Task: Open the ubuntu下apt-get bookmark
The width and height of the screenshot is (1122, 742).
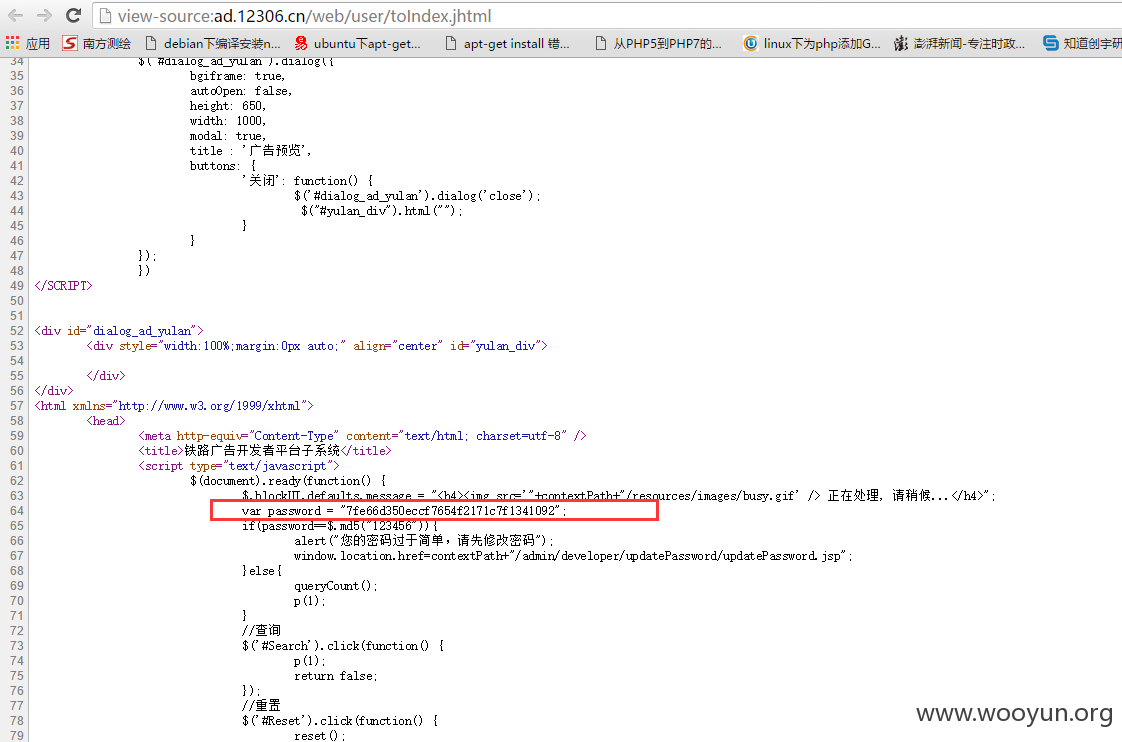Action: pyautogui.click(x=358, y=44)
